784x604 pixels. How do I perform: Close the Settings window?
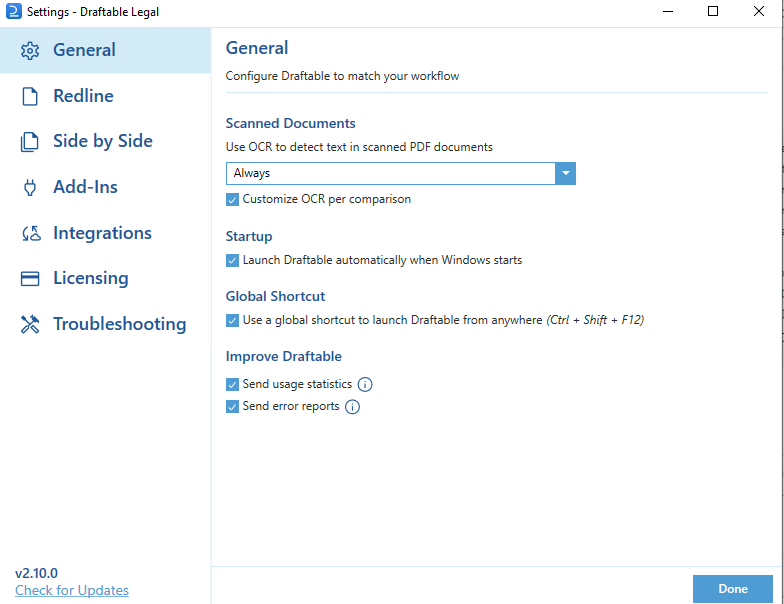pyautogui.click(x=758, y=11)
